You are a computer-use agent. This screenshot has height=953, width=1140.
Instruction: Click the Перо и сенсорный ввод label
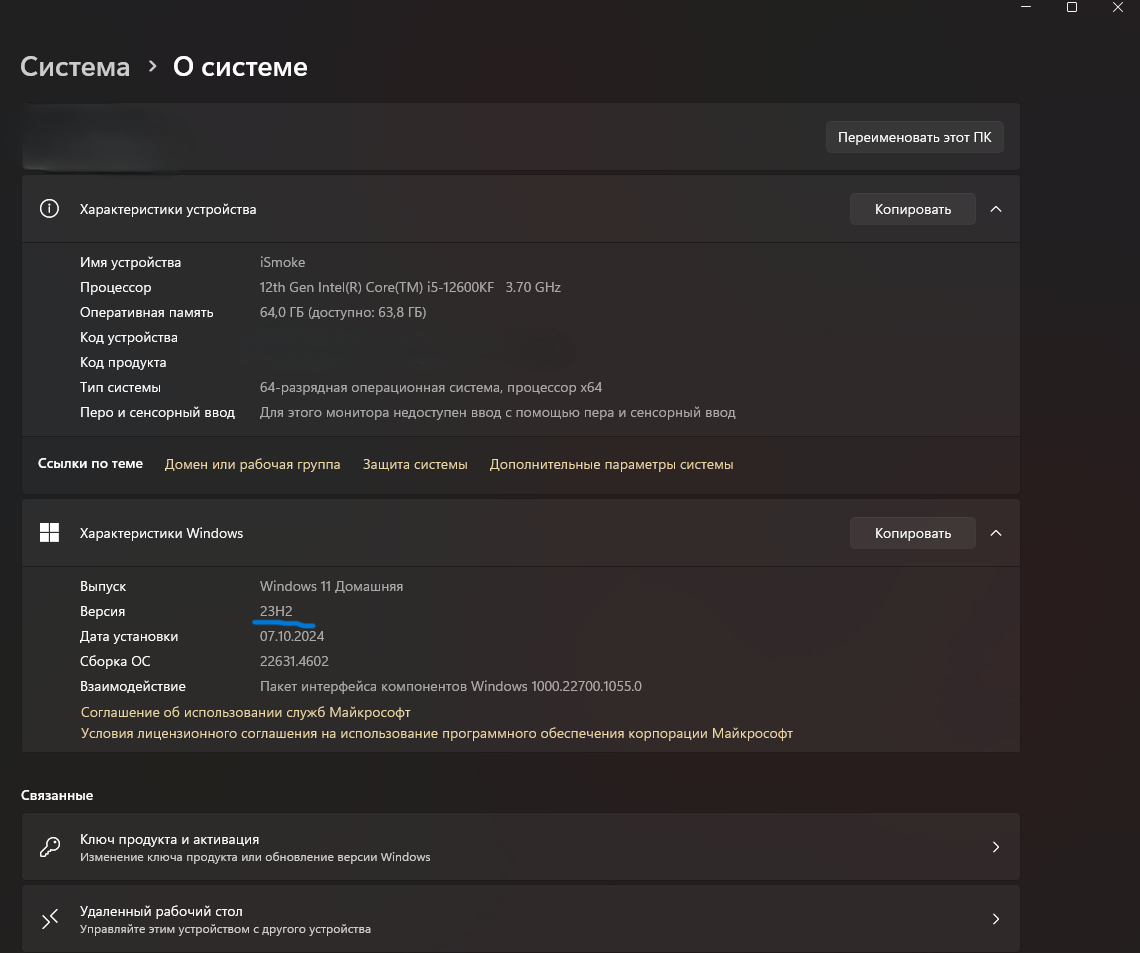pos(157,412)
